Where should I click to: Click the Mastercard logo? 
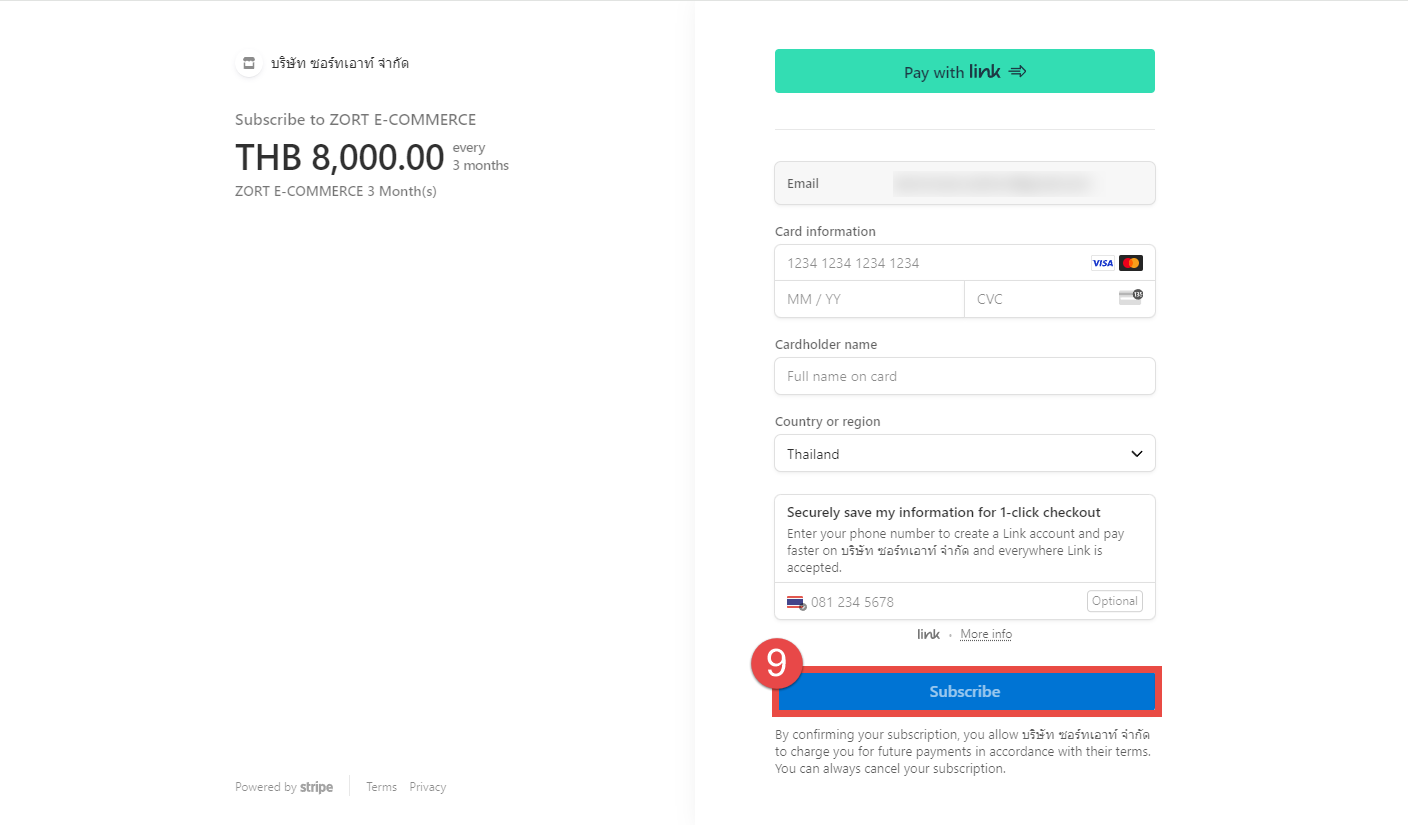1131,263
